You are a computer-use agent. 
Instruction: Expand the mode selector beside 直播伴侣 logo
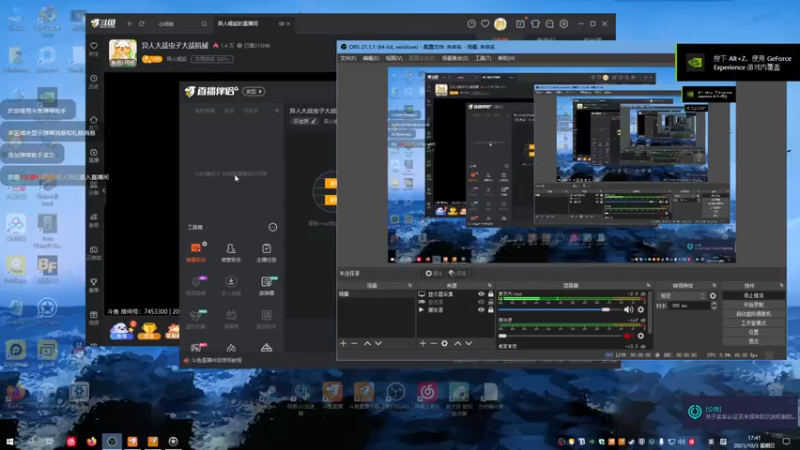pos(254,91)
